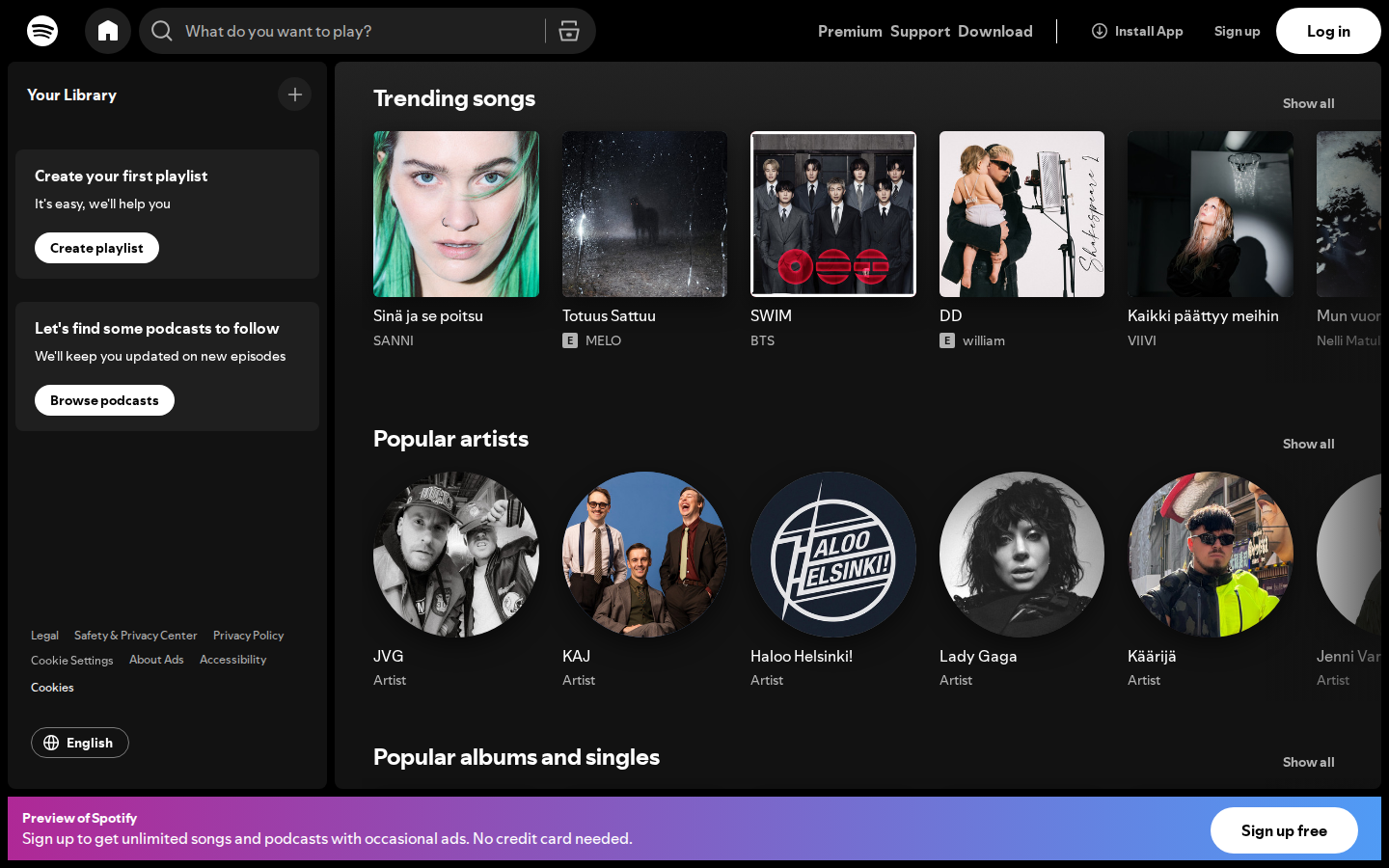Click explicit badge beside MELO
This screenshot has width=1389, height=868.
pyautogui.click(x=570, y=340)
